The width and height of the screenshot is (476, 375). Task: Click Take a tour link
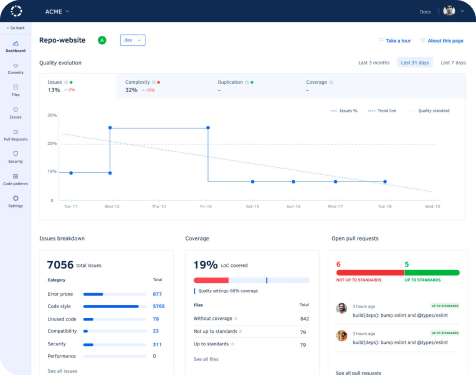point(398,41)
